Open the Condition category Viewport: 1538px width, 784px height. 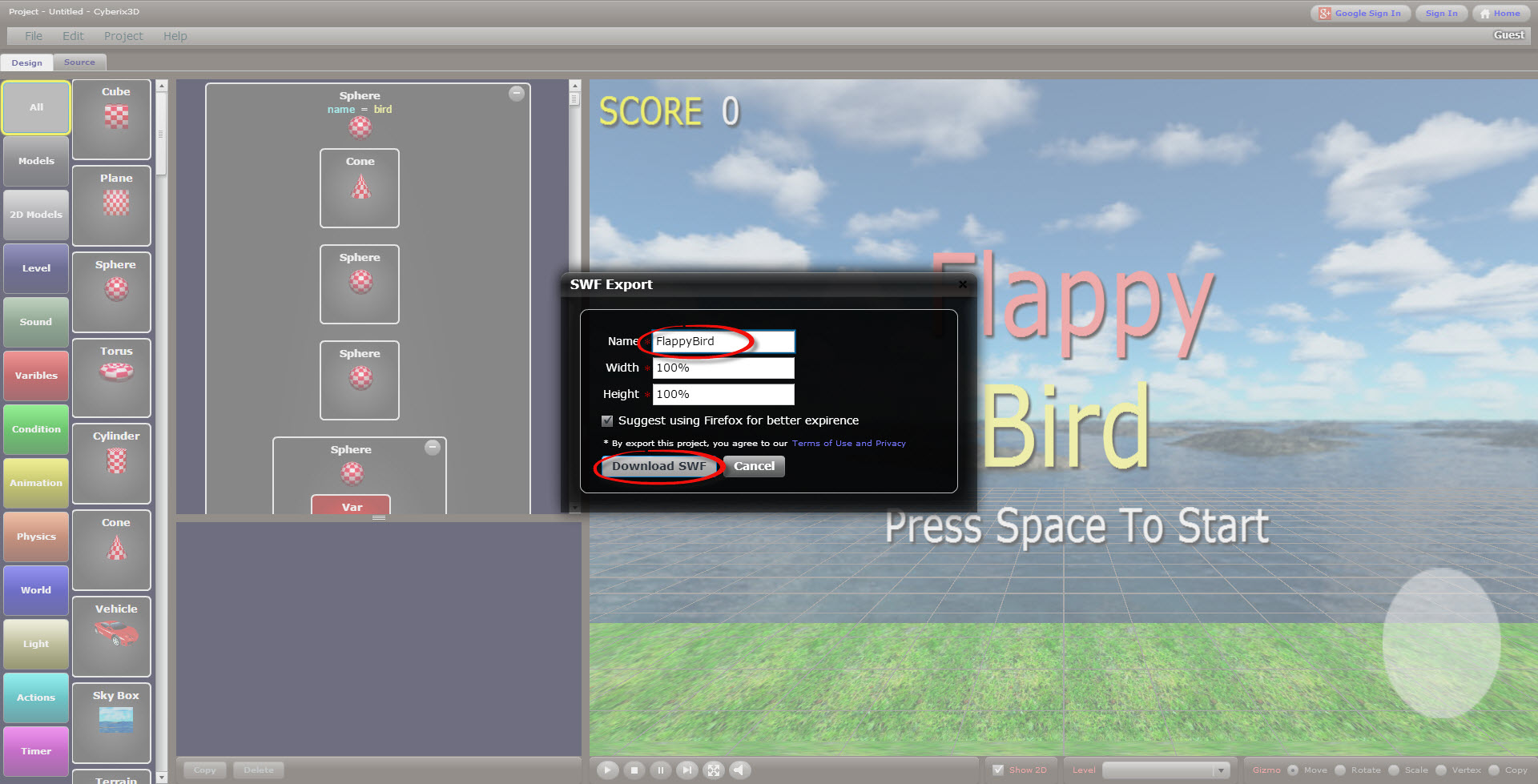pos(36,429)
